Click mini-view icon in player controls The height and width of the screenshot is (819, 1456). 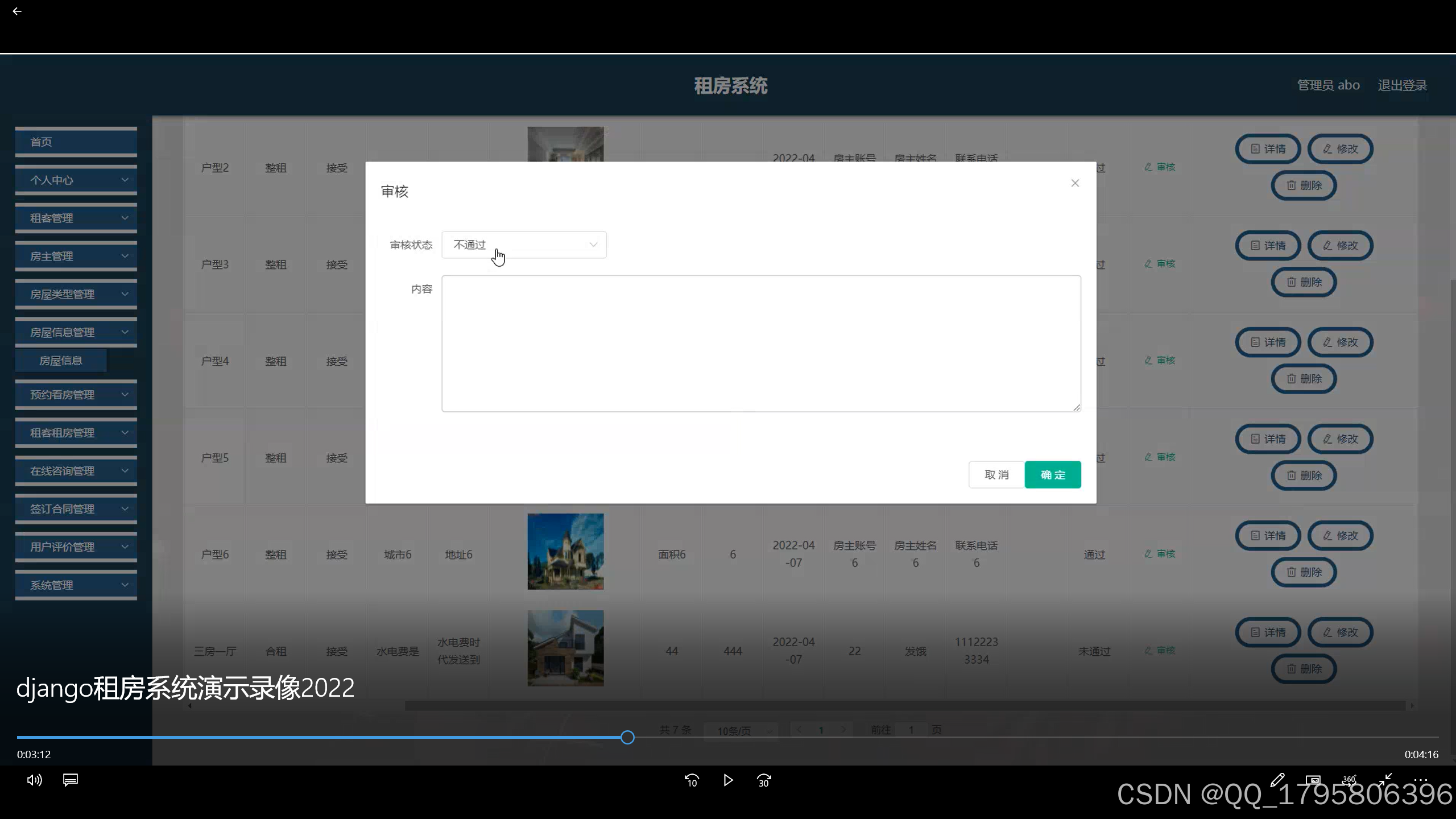(x=1313, y=780)
